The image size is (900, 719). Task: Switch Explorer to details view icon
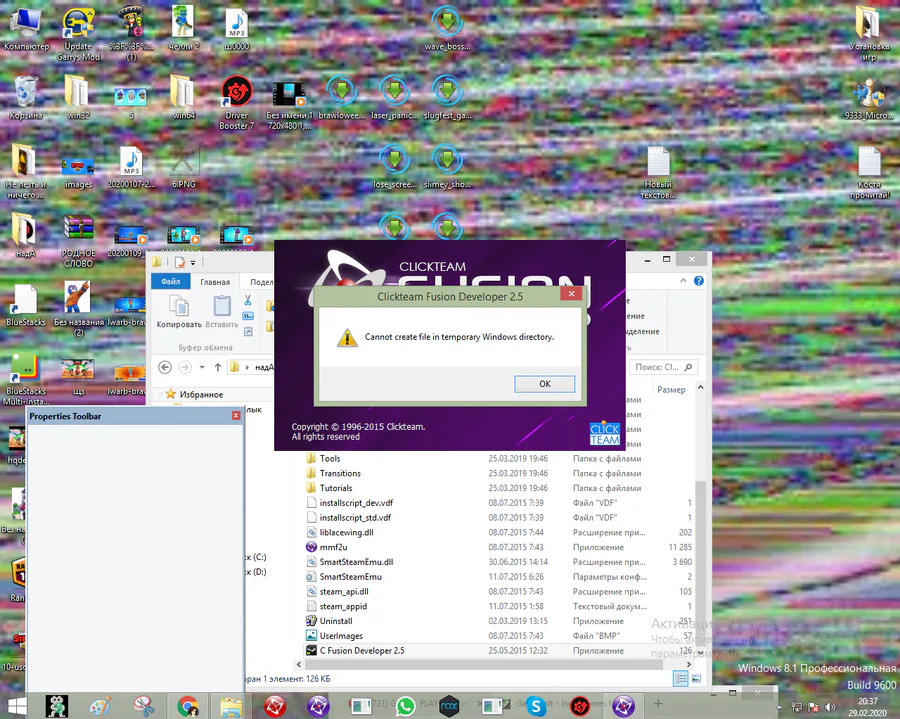tap(680, 679)
